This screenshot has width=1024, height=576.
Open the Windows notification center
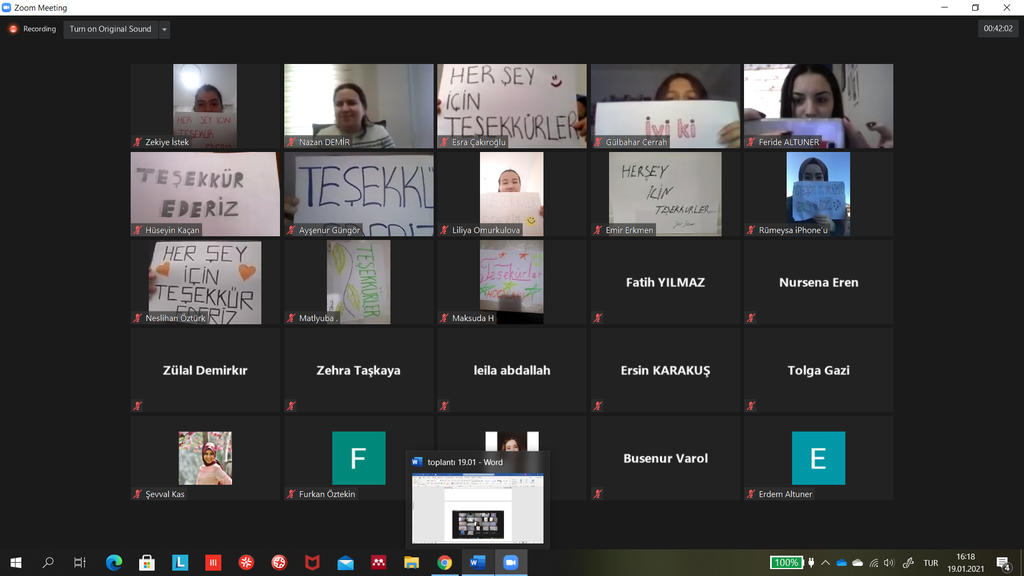point(1003,563)
